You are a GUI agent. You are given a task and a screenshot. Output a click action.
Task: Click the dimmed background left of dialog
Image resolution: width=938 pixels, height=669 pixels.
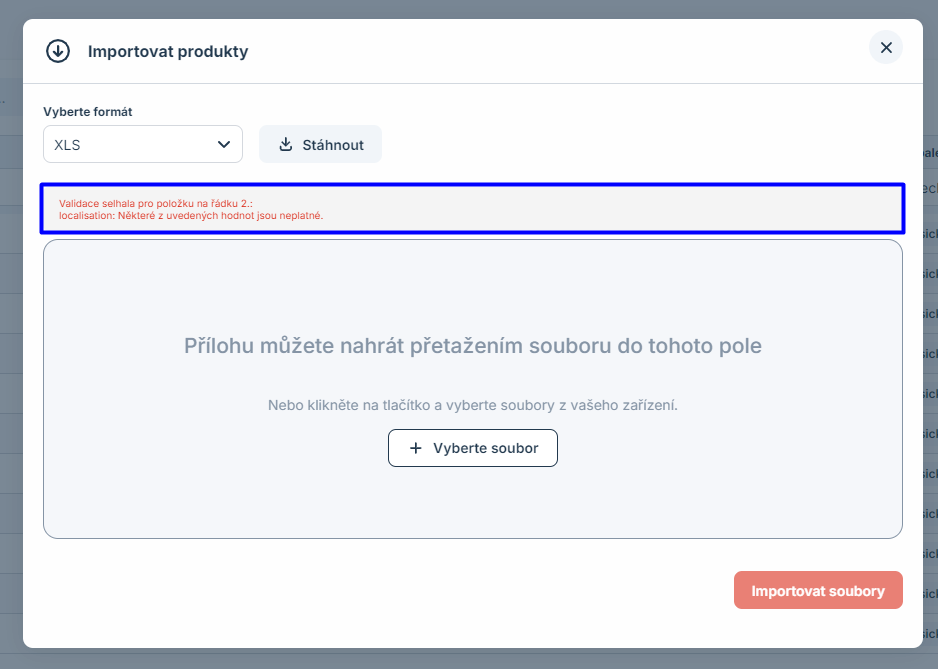click(11, 350)
